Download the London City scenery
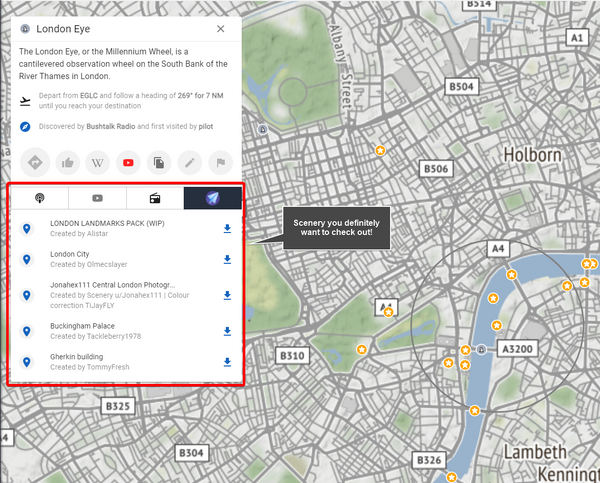This screenshot has width=600, height=483. point(227,260)
